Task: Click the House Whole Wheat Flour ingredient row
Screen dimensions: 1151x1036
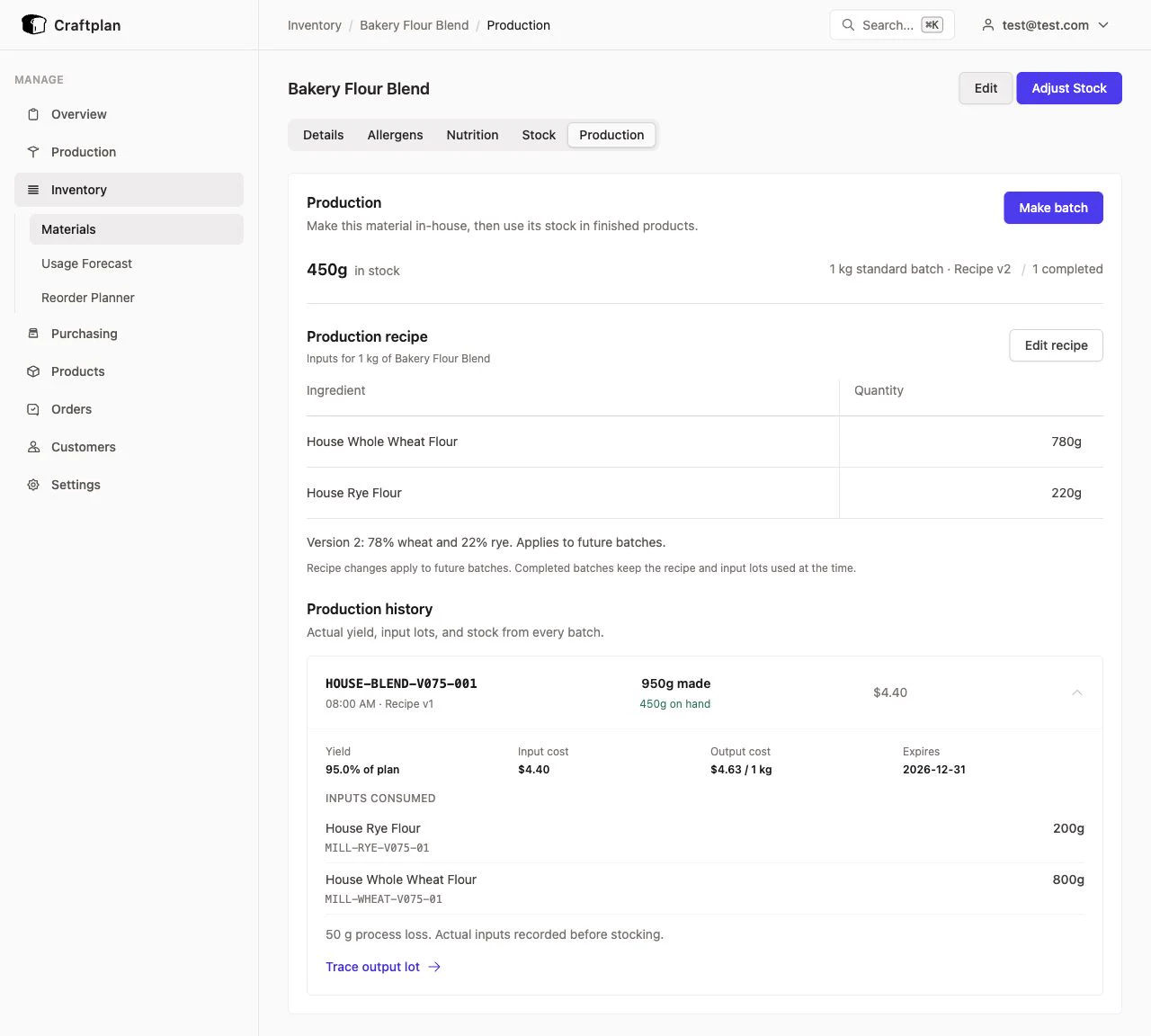Action: 705,442
